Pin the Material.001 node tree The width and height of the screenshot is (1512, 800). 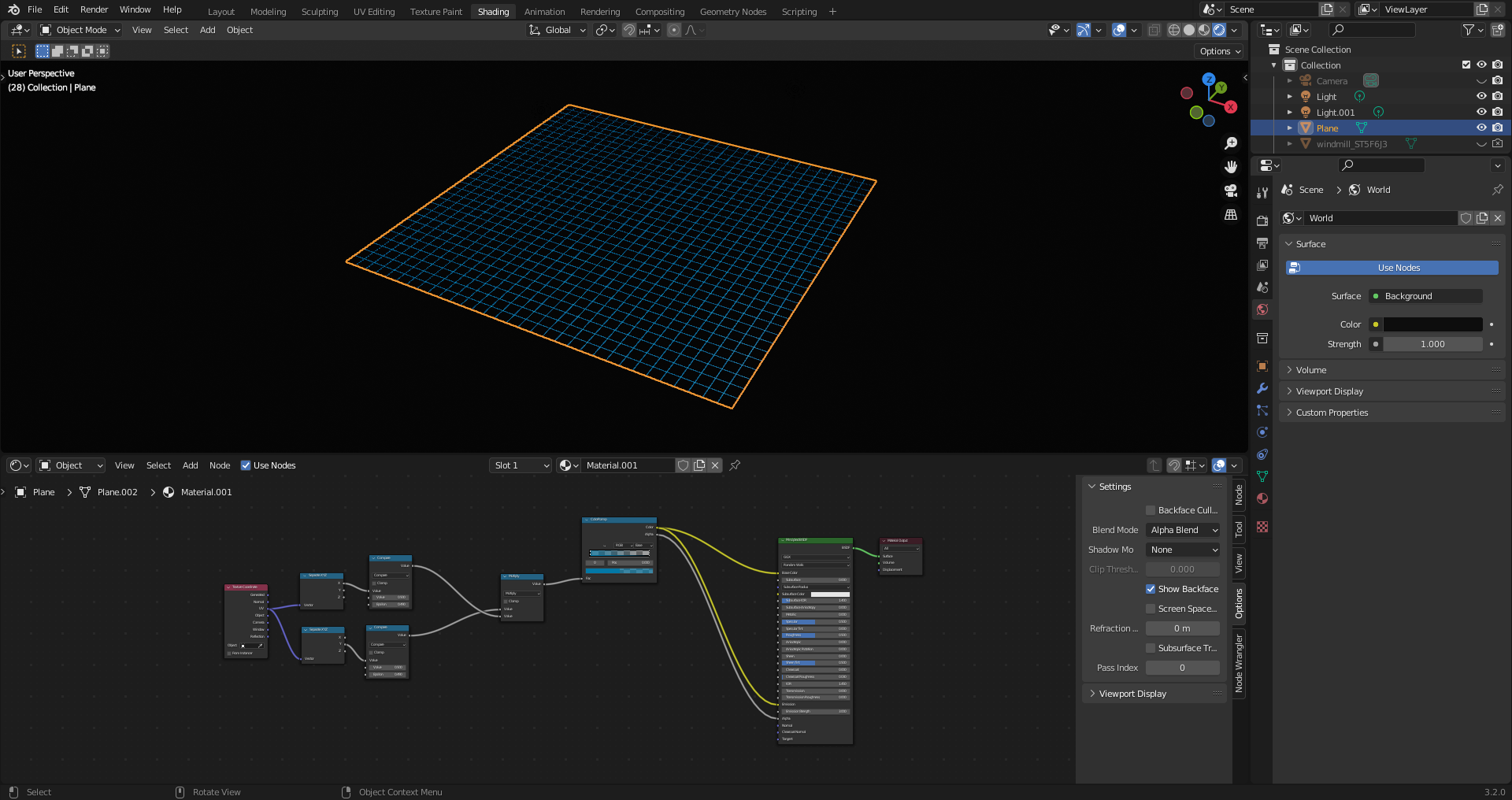pos(735,465)
